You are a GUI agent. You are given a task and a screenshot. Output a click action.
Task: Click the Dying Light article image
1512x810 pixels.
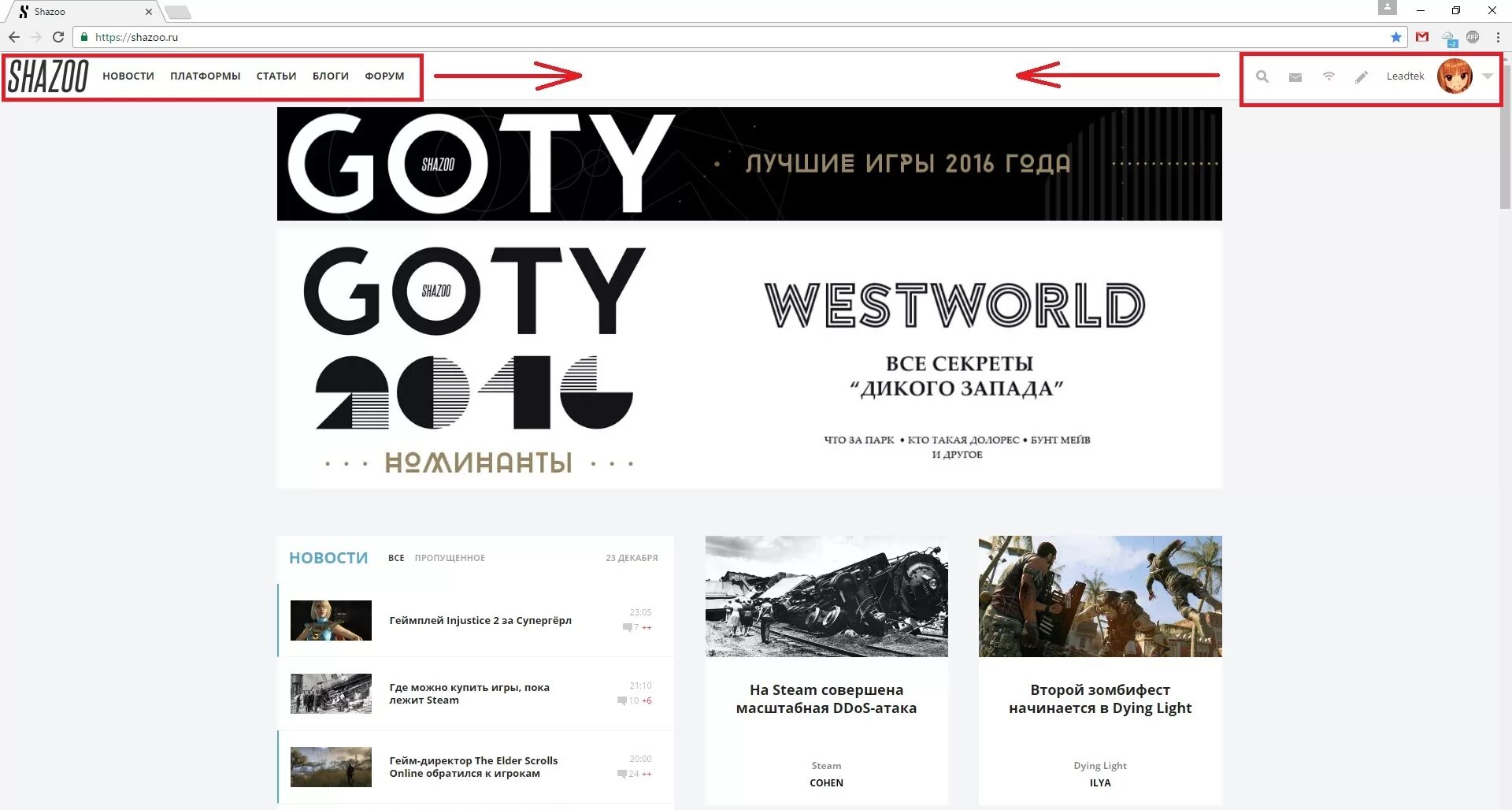[x=1100, y=596]
